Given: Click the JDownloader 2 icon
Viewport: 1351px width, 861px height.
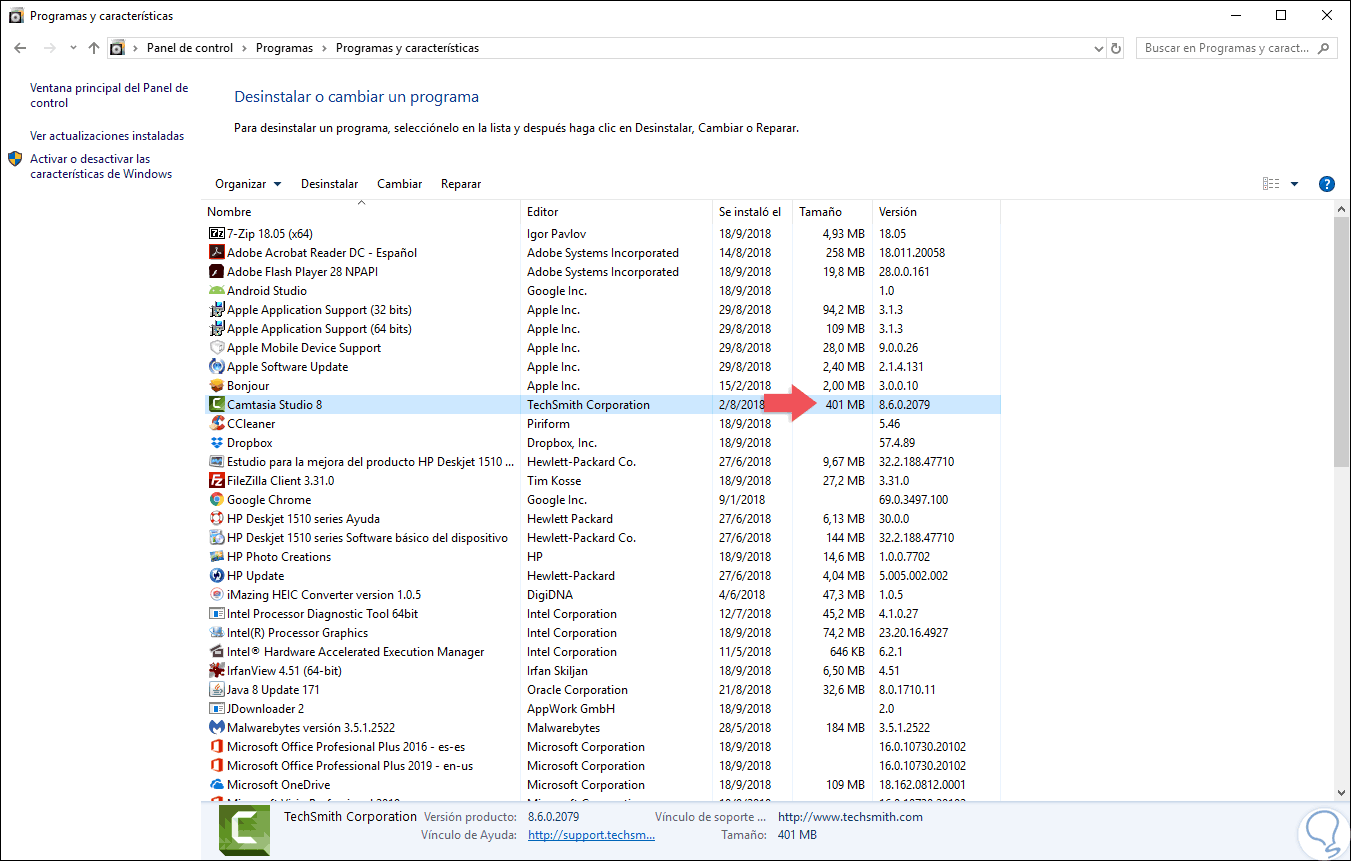Looking at the screenshot, I should tap(216, 709).
